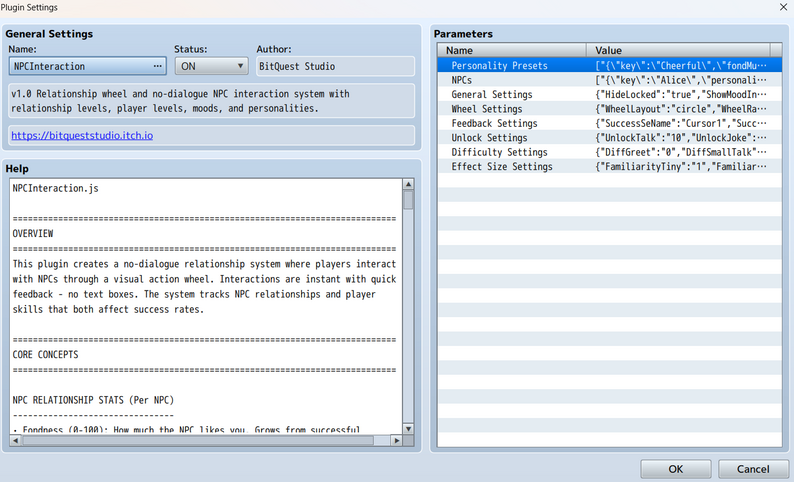Close the Plugin Settings window
This screenshot has width=794, height=482.
point(783,7)
